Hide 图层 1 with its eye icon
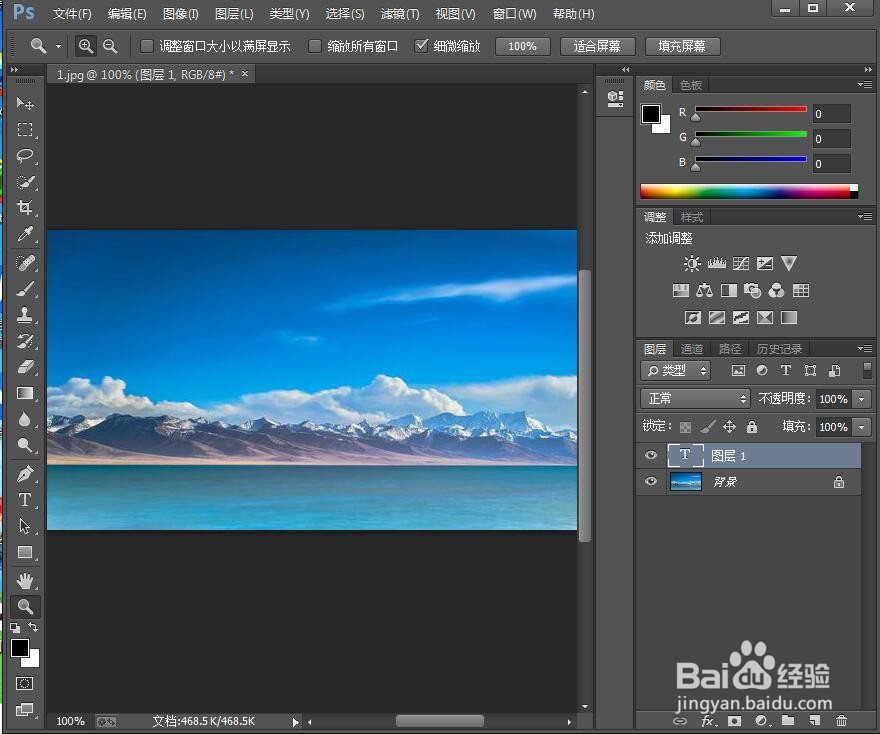This screenshot has height=734, width=880. click(x=651, y=455)
